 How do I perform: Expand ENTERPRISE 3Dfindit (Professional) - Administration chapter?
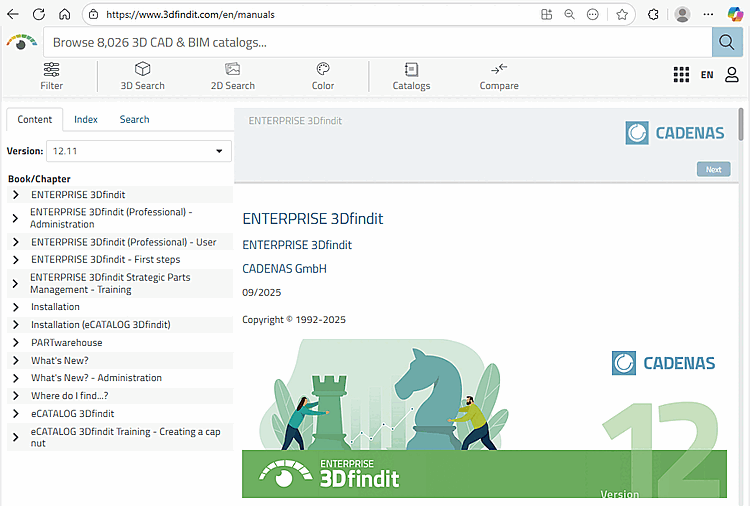(15, 218)
